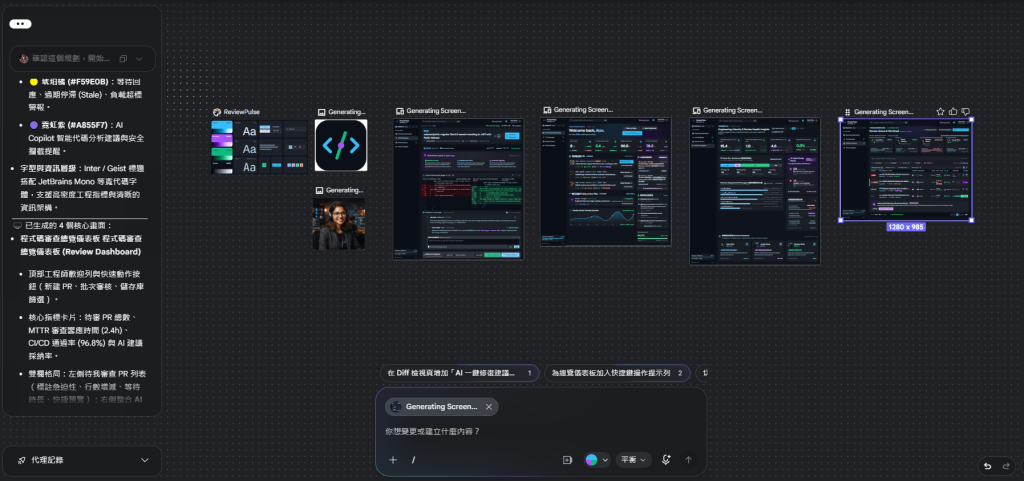Click the green gradient swatch in ReviewPulse card

222,154
